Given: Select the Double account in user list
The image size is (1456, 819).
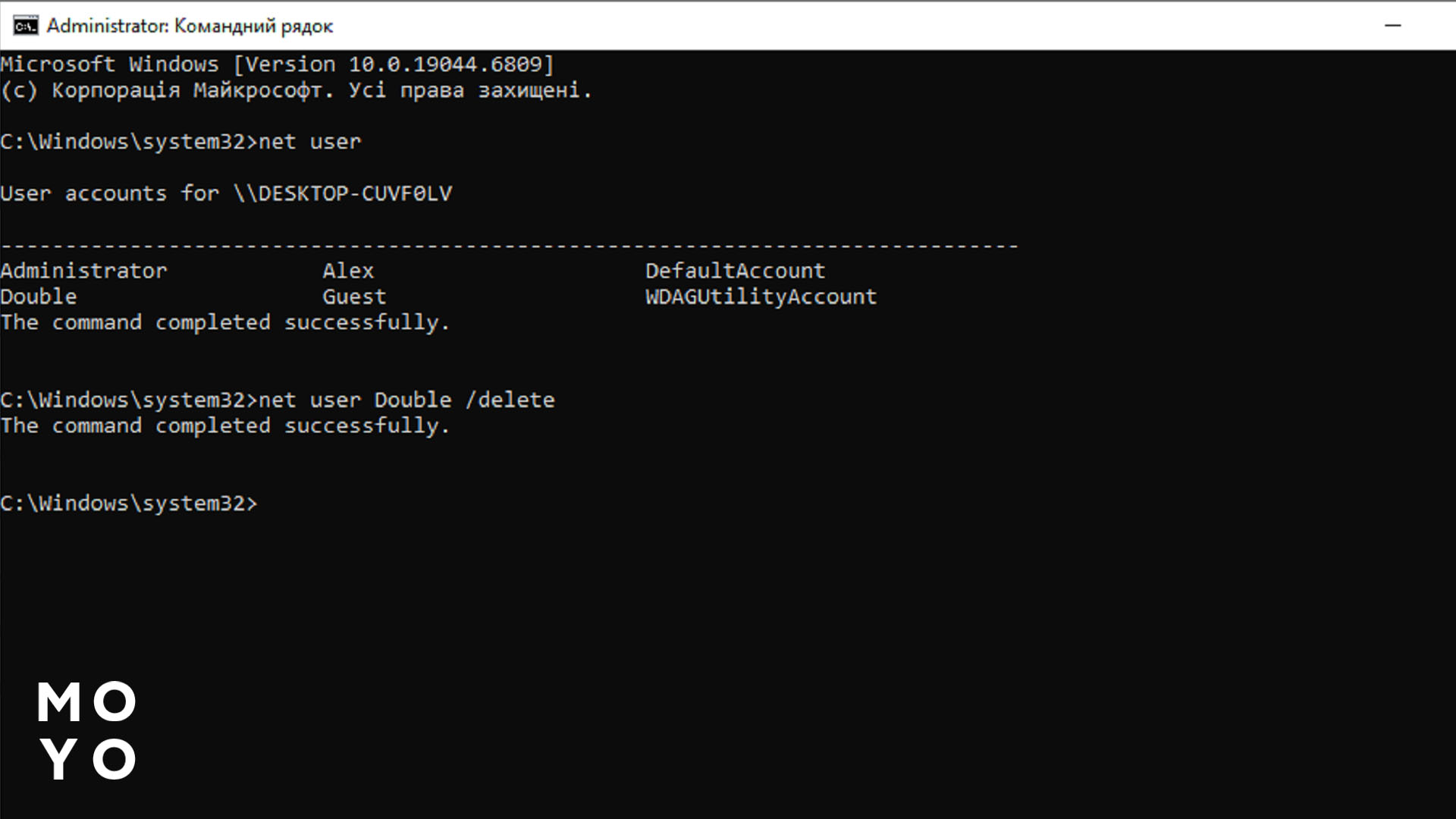Looking at the screenshot, I should click(39, 297).
